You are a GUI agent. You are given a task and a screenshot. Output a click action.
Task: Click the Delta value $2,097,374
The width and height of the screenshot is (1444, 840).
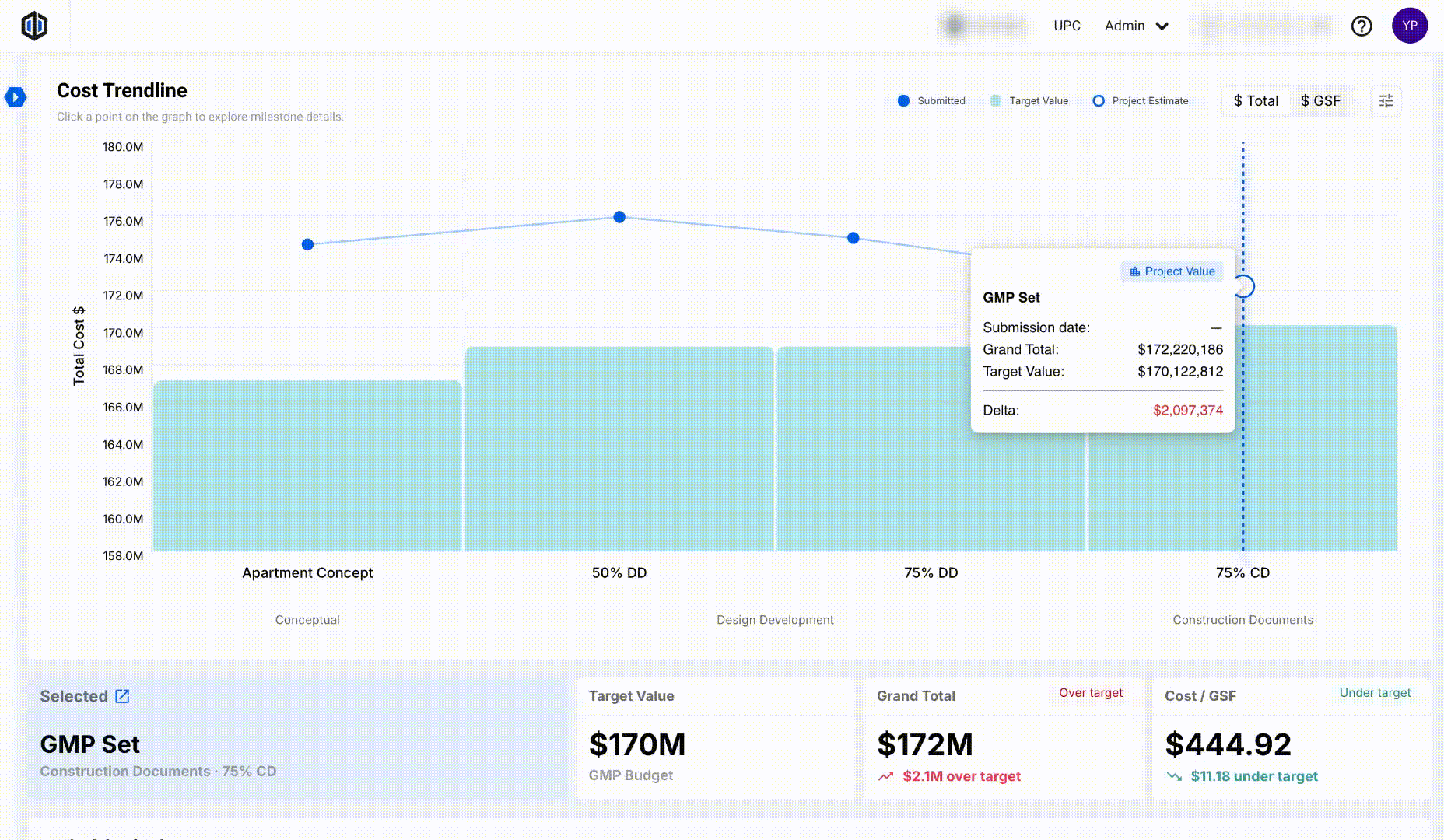(1188, 411)
